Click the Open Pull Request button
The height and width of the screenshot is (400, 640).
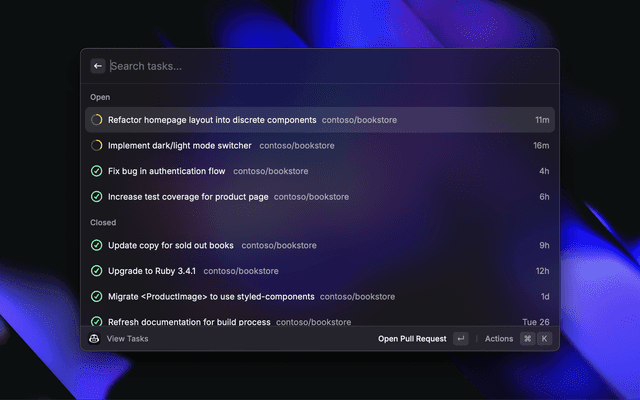pyautogui.click(x=412, y=339)
